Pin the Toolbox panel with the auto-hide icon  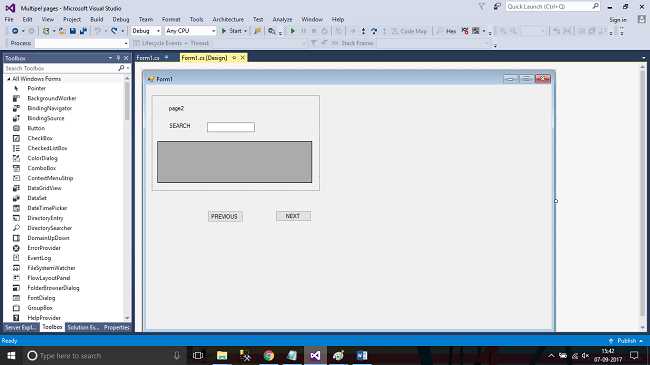(x=118, y=58)
